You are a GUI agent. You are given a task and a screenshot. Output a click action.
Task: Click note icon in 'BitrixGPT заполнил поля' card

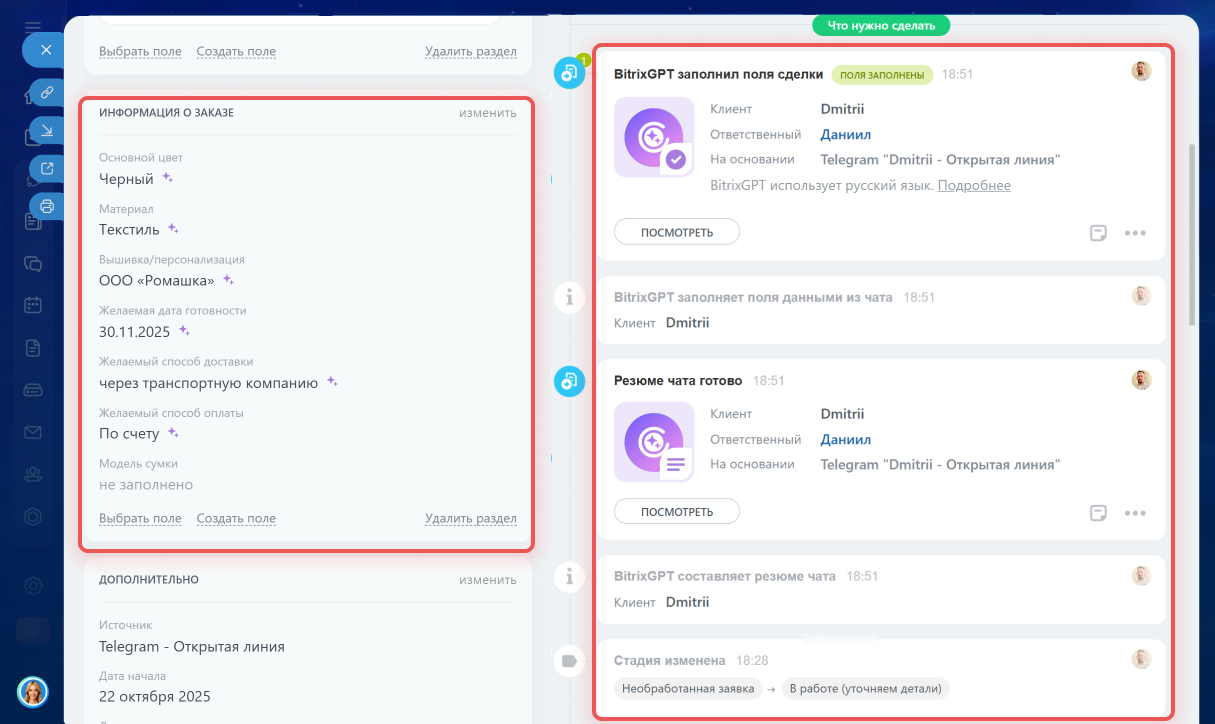click(x=1098, y=233)
